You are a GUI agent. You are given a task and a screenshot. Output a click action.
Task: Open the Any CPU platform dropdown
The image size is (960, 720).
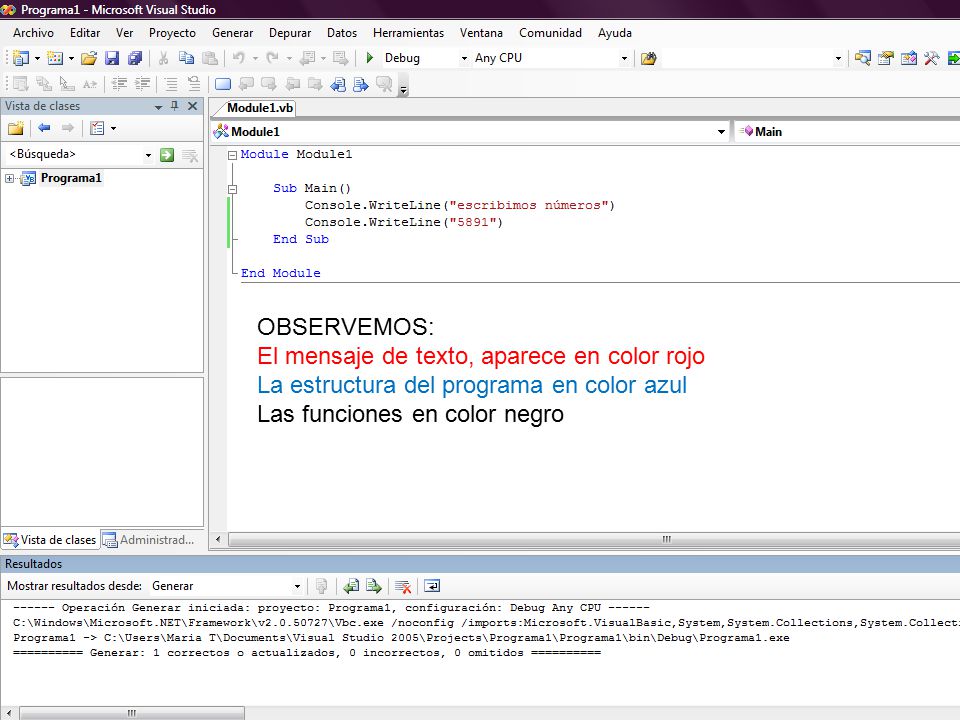click(624, 58)
